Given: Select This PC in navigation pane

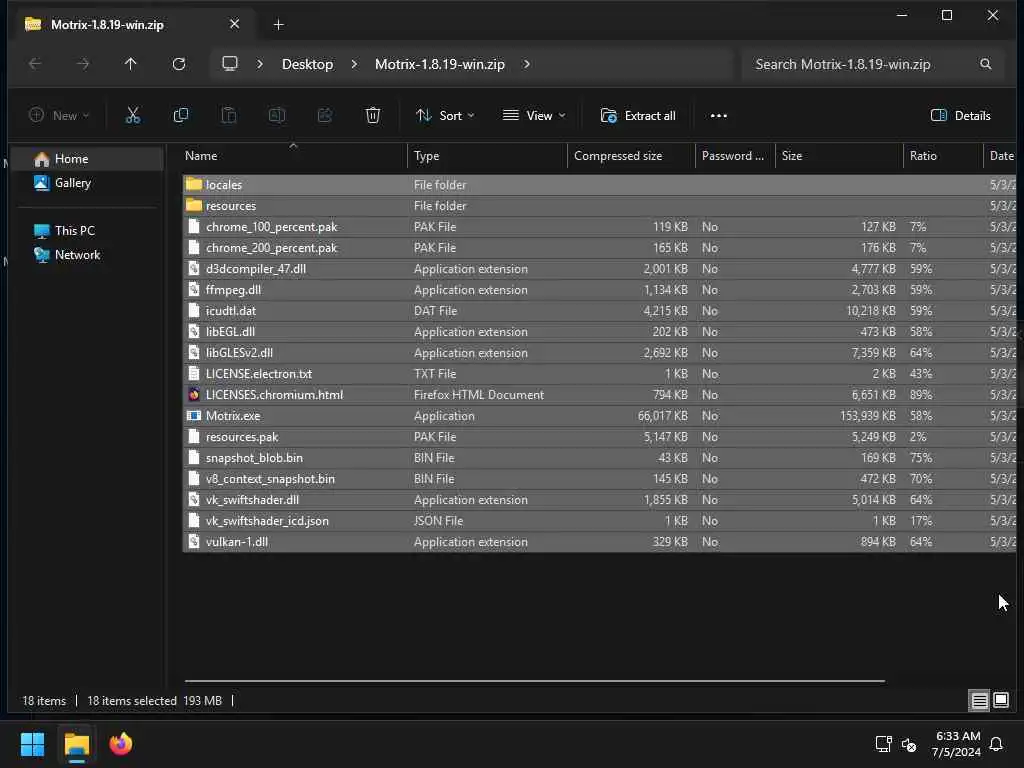Looking at the screenshot, I should tap(88, 231).
